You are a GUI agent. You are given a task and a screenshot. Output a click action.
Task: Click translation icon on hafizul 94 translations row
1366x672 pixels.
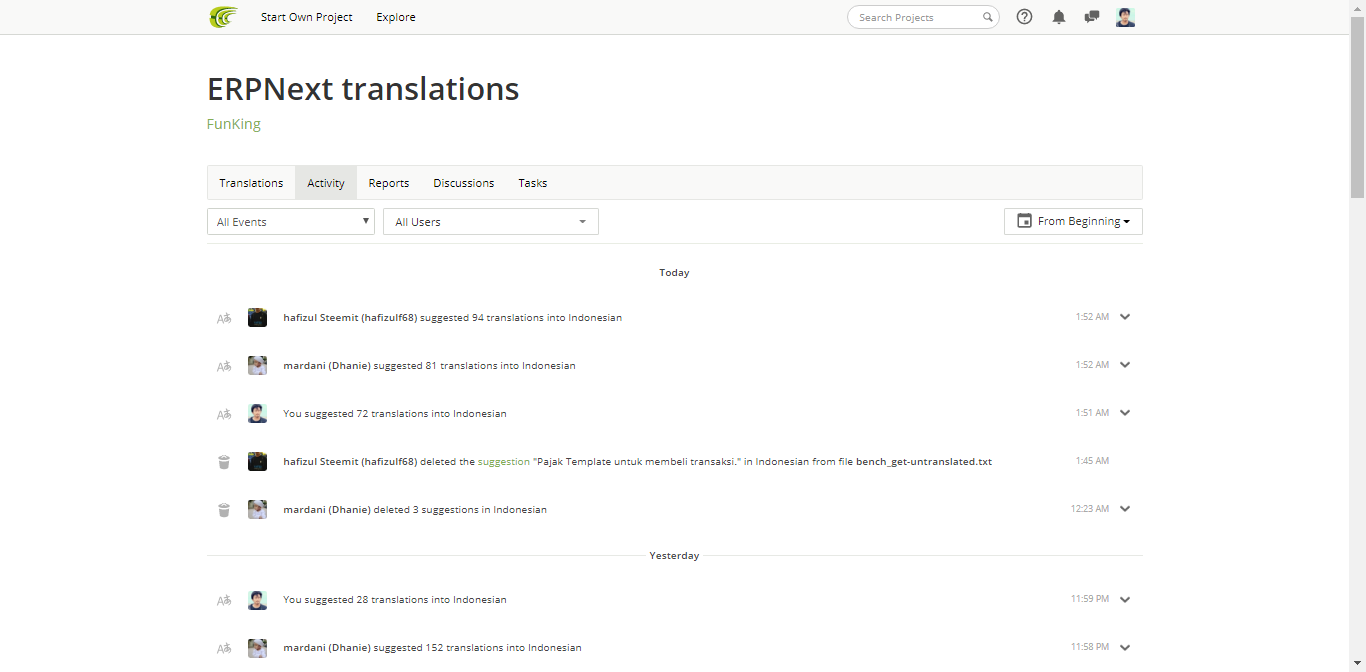(x=224, y=318)
